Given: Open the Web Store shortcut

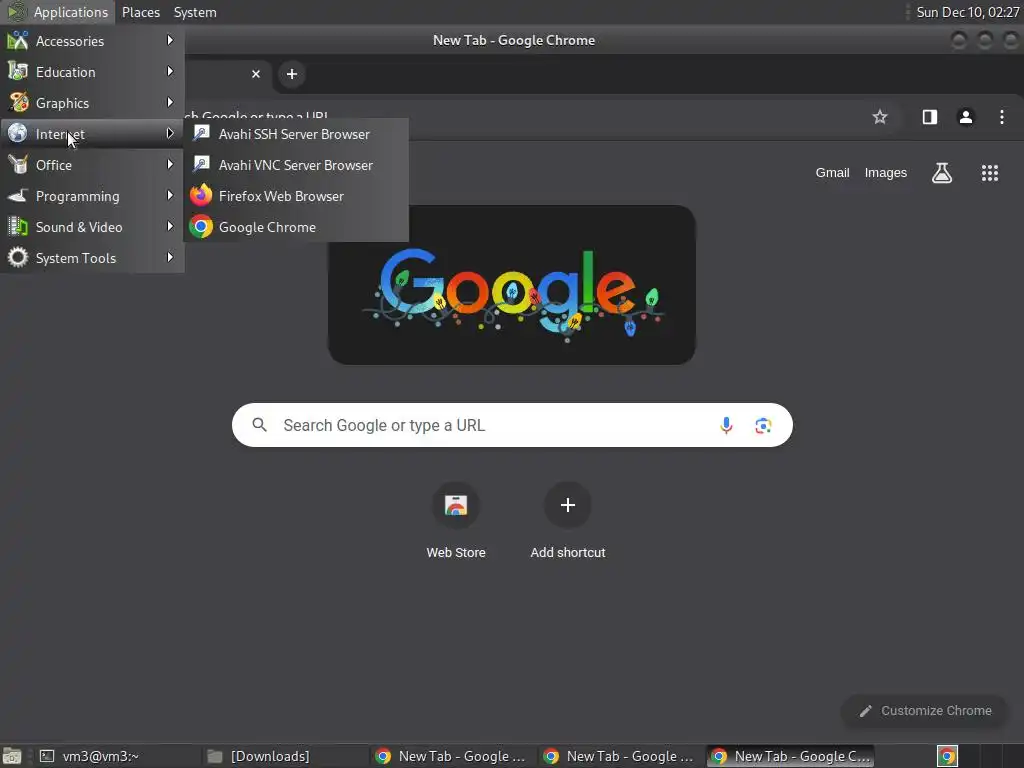Looking at the screenshot, I should pos(456,520).
